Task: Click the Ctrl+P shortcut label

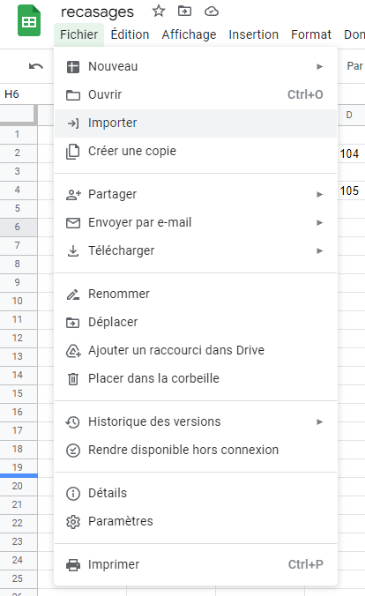Action: (306, 564)
